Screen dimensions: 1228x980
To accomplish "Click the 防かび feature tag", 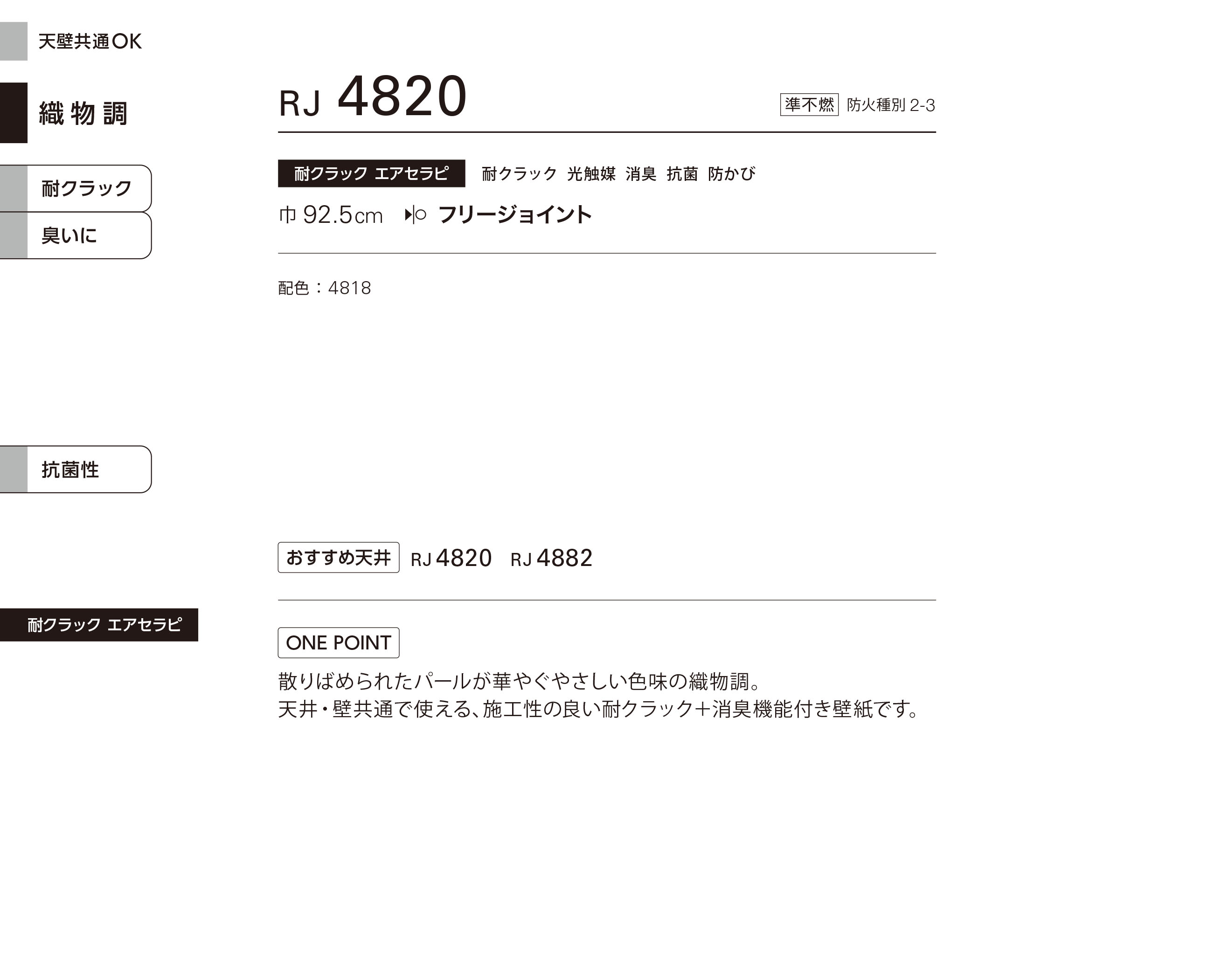I will tap(732, 174).
